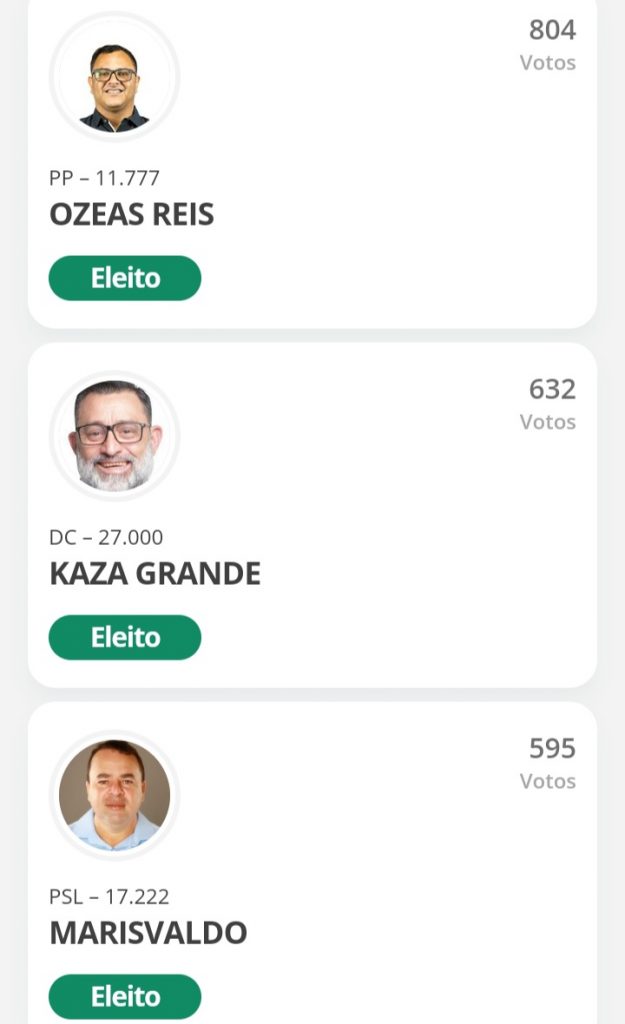Viewport: 625px width, 1024px height.
Task: Click the 595 vote count
Action: click(x=552, y=748)
